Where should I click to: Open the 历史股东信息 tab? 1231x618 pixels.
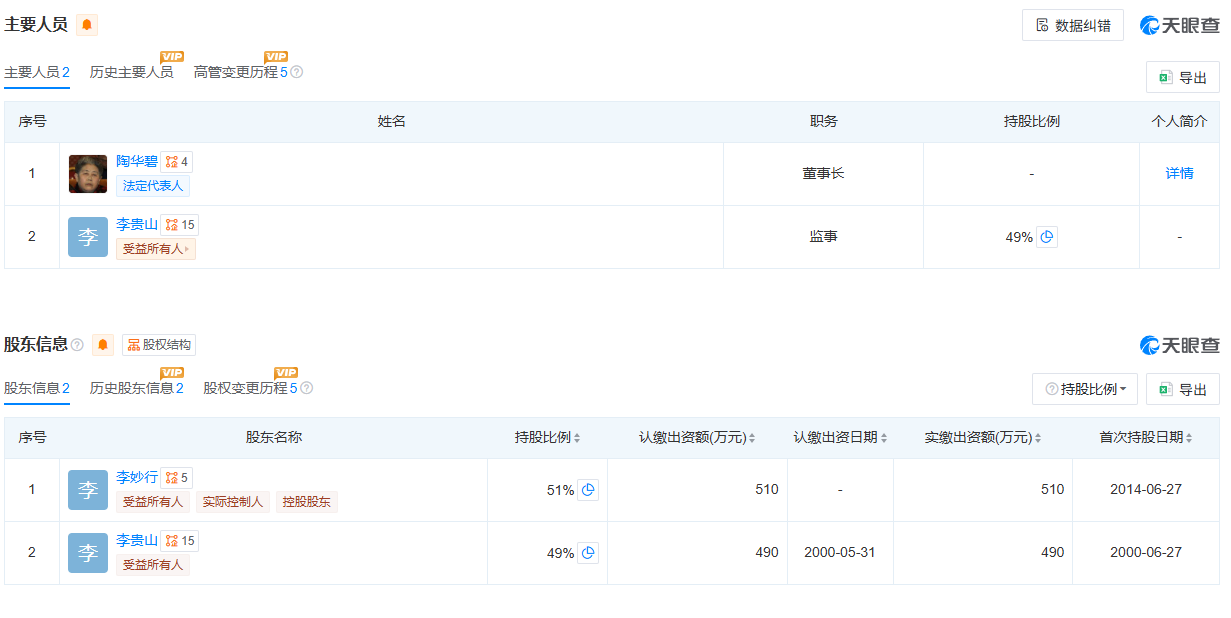136,388
